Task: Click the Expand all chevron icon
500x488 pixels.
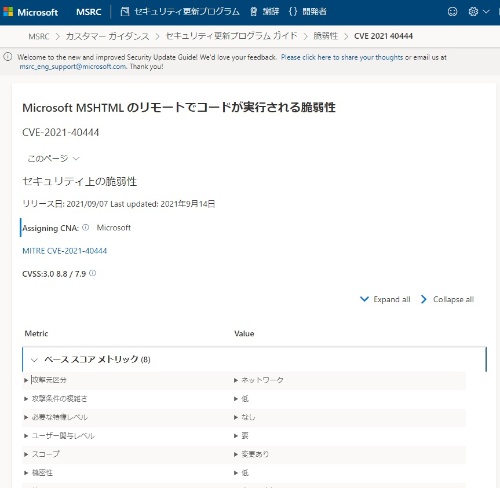Action: coord(364,299)
